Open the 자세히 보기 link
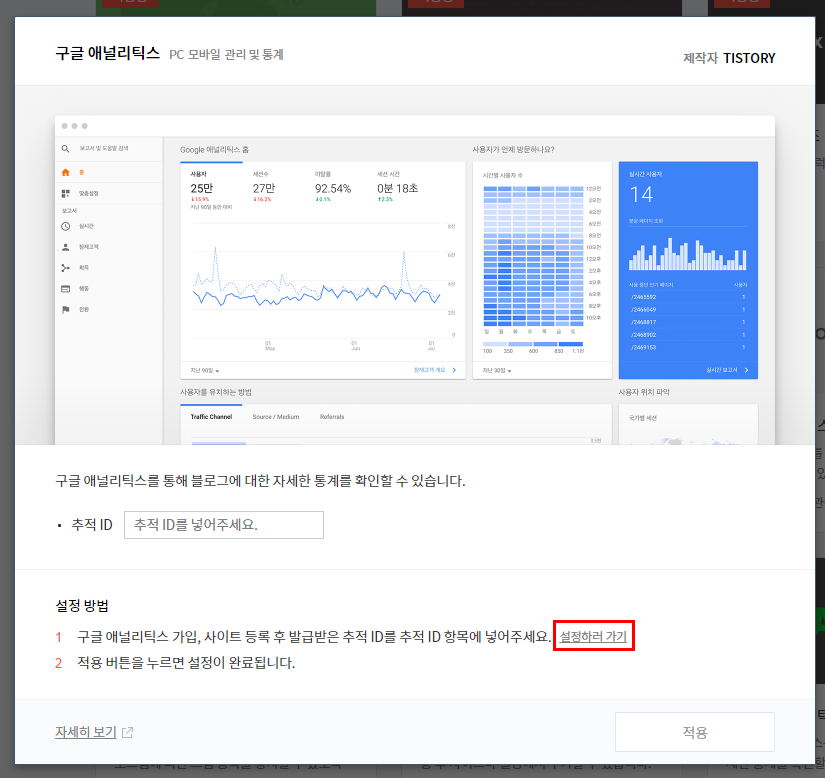This screenshot has height=778, width=825. coord(86,732)
